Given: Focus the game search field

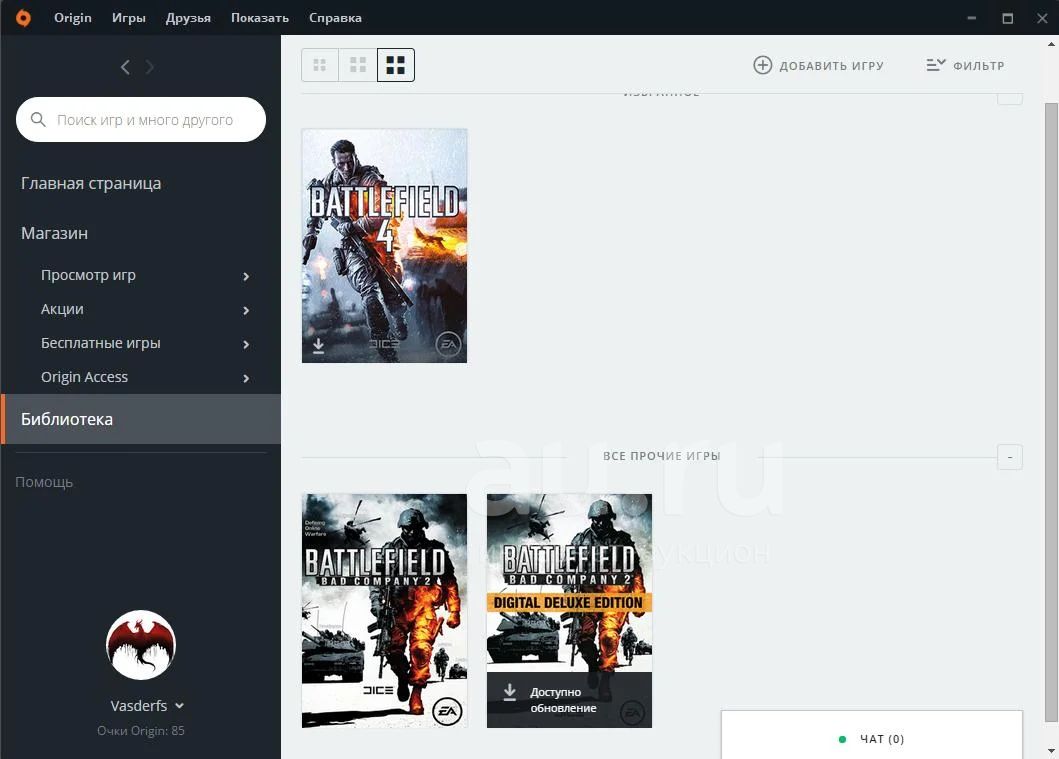Looking at the screenshot, I should [x=140, y=120].
